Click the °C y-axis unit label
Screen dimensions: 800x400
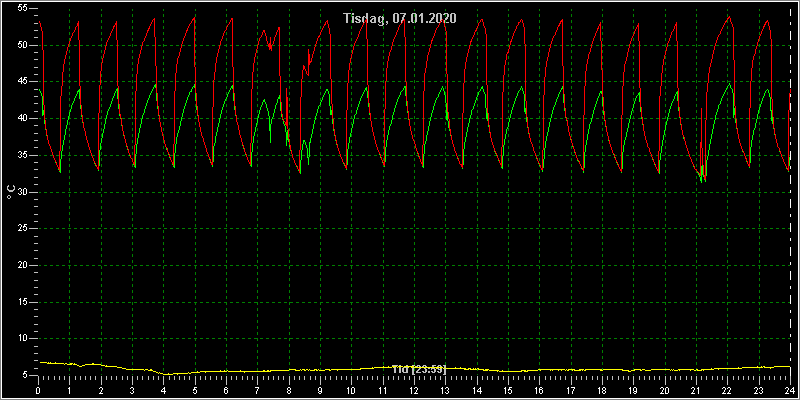(x=11, y=191)
